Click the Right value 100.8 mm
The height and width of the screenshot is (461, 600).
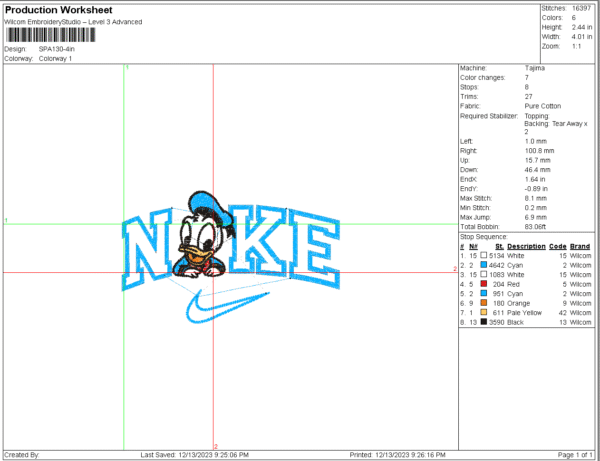[539, 151]
